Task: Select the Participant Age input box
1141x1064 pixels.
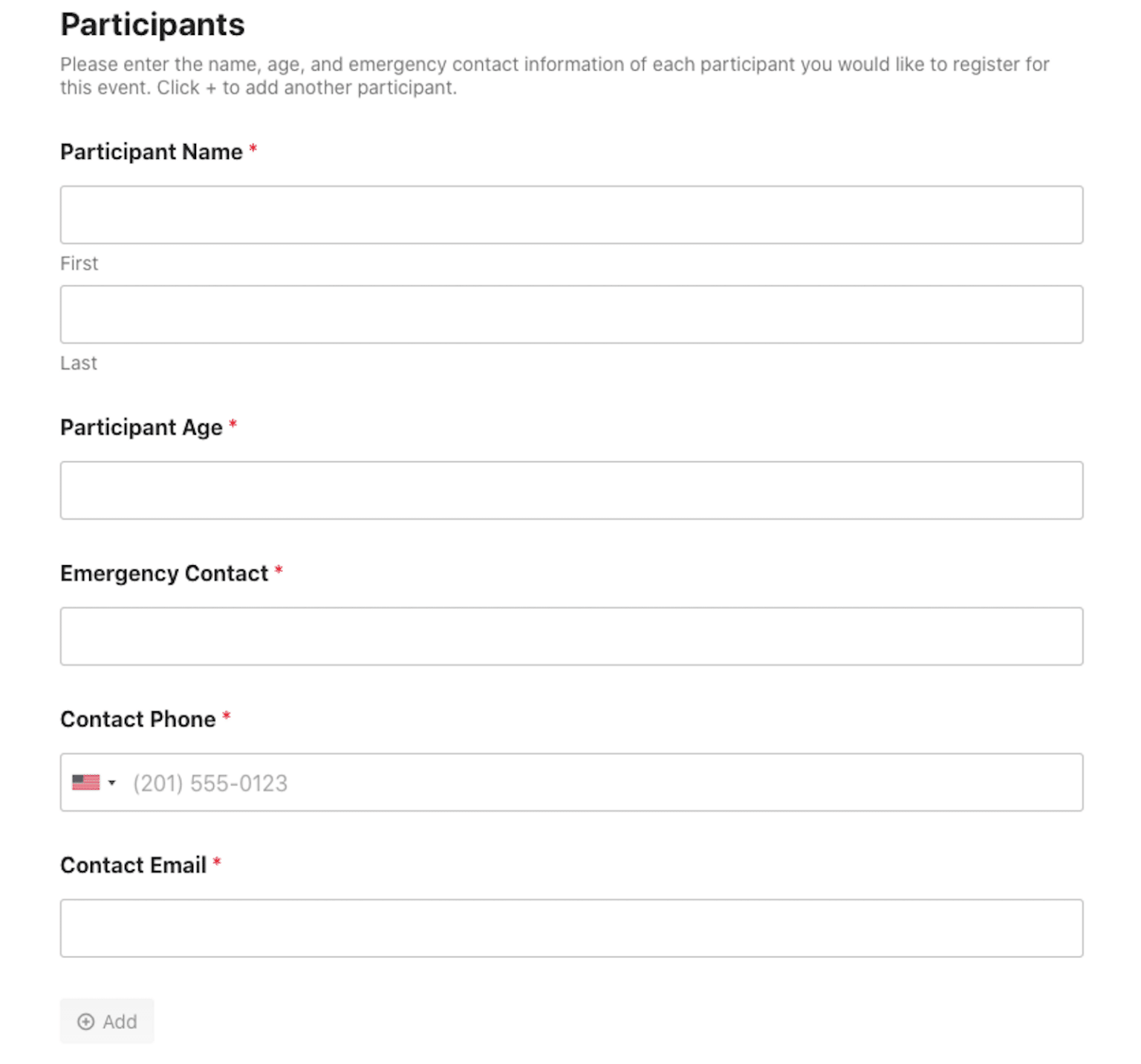Action: 570,490
